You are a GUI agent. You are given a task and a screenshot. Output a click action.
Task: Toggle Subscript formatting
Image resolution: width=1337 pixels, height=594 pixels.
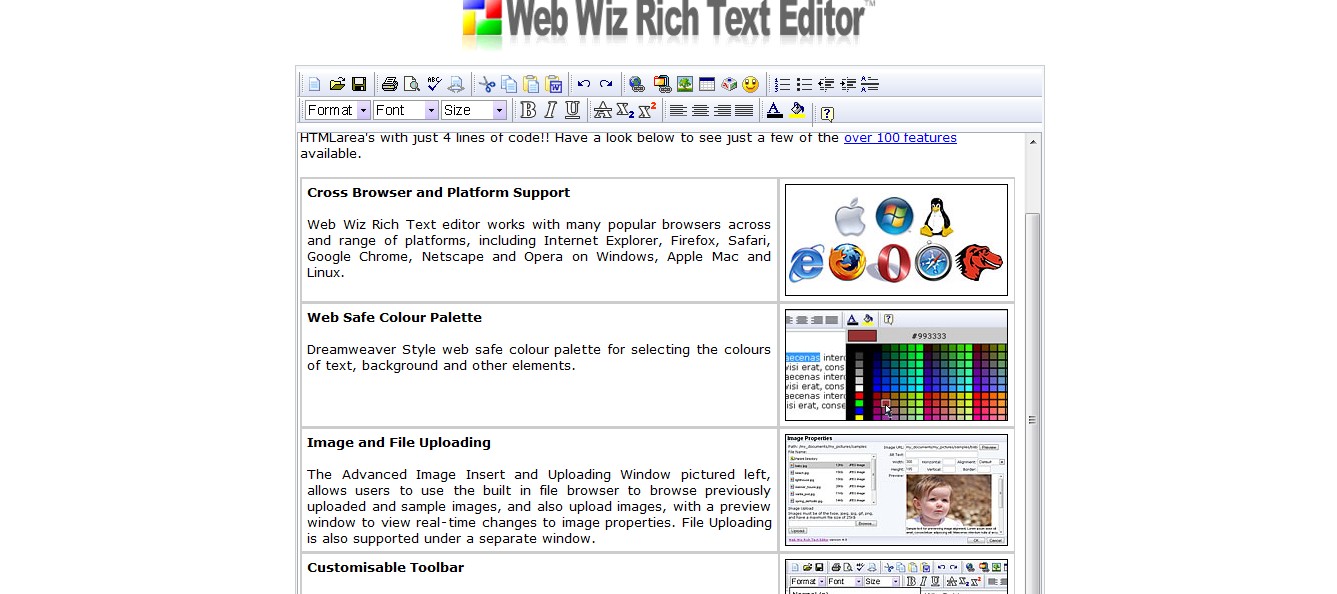pyautogui.click(x=625, y=110)
